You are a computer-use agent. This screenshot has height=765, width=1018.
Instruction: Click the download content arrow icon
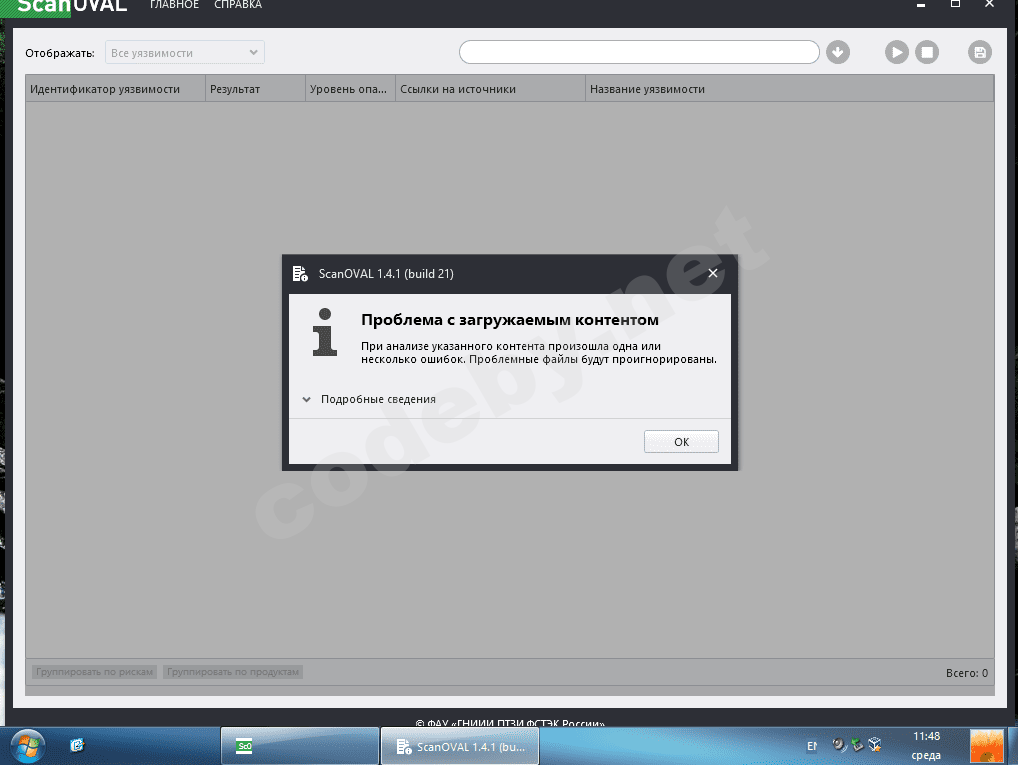[x=838, y=52]
